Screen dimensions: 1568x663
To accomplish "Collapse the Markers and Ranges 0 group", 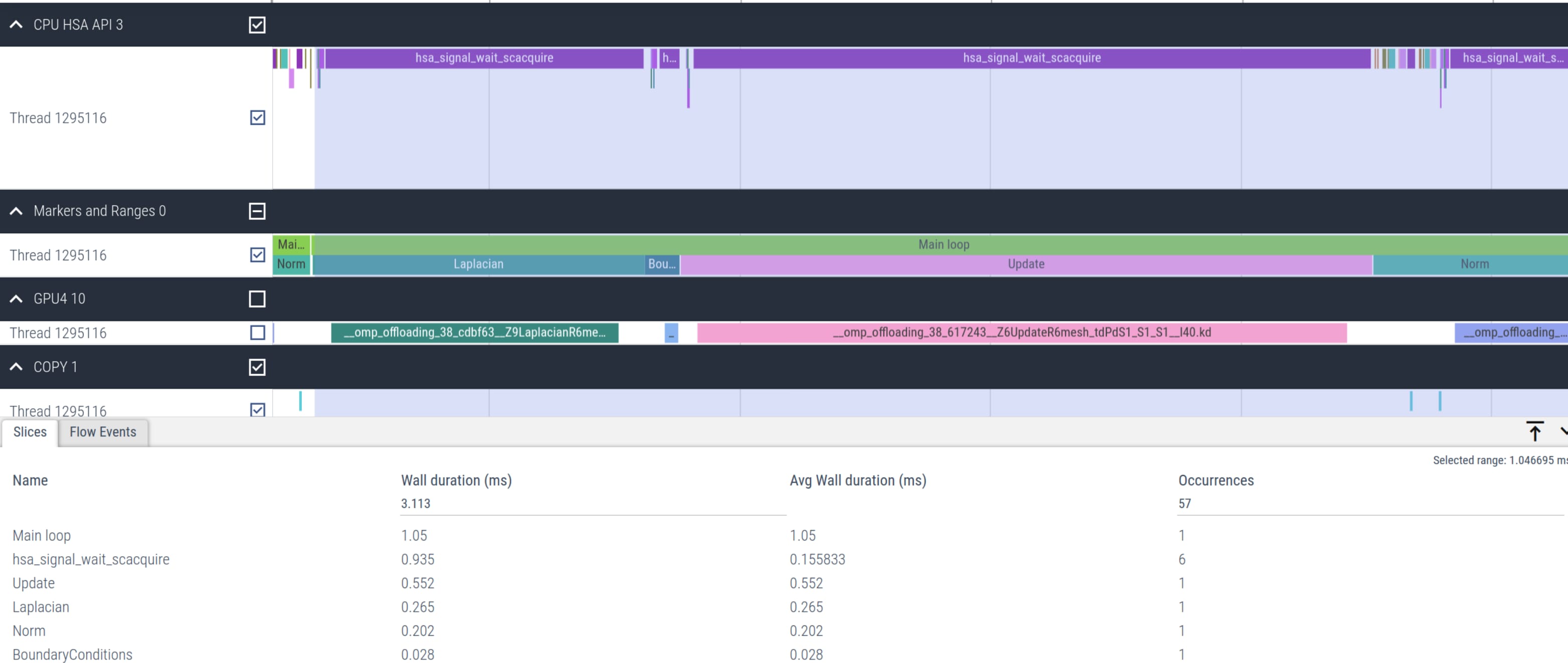I will coord(17,211).
